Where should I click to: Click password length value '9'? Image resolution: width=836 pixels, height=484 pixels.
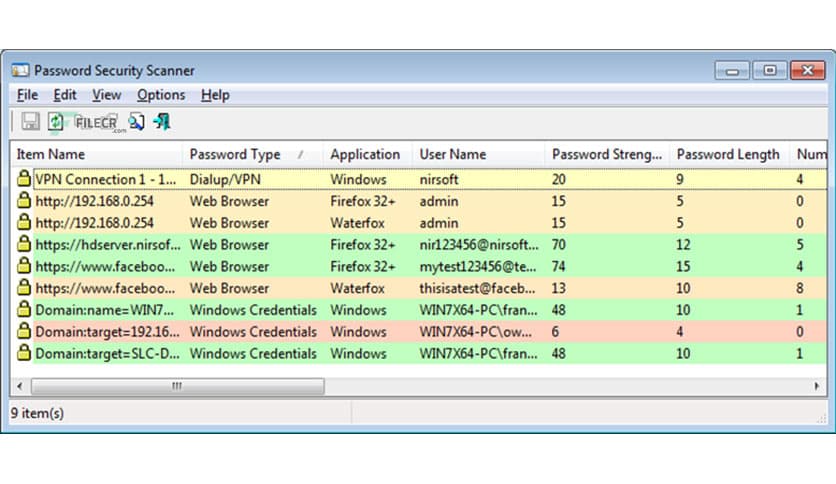pos(680,179)
